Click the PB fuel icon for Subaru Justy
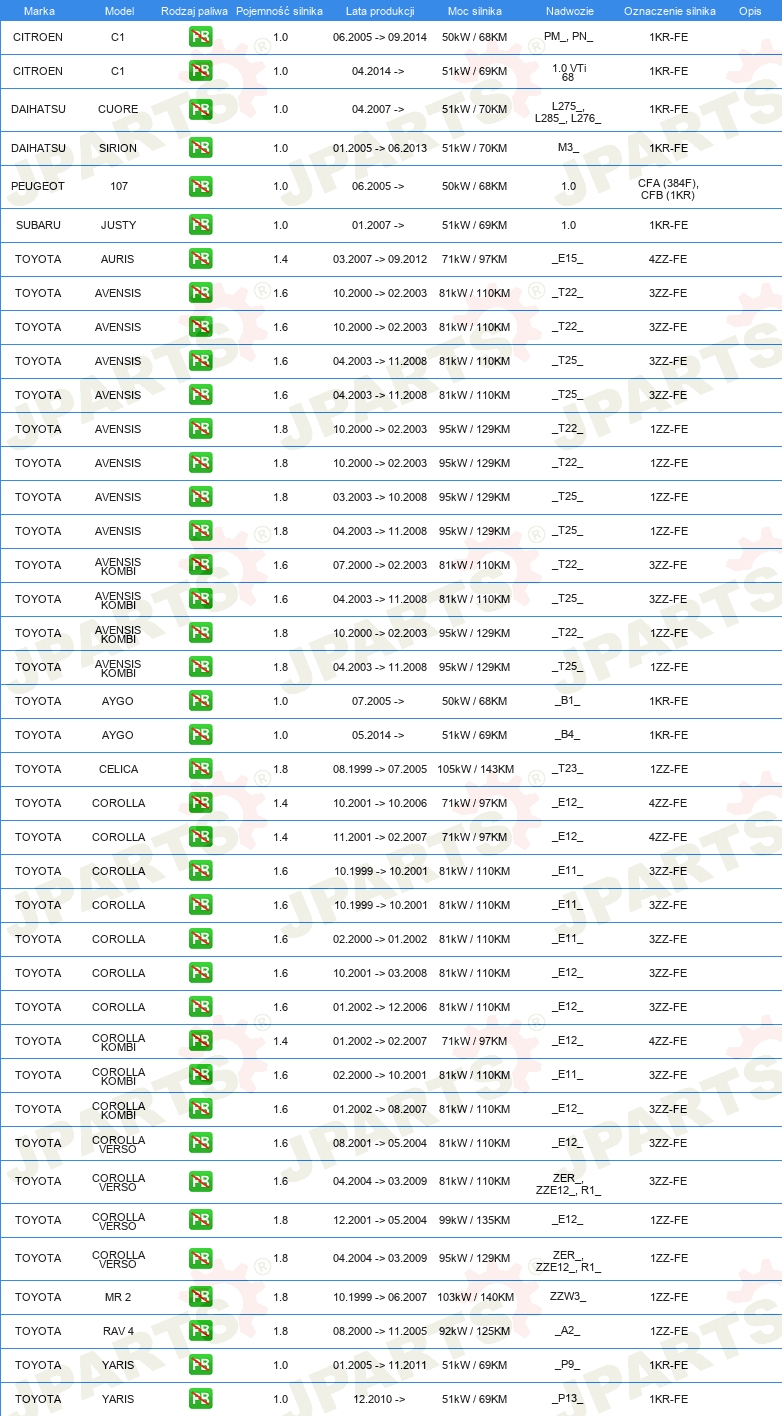 [x=200, y=225]
